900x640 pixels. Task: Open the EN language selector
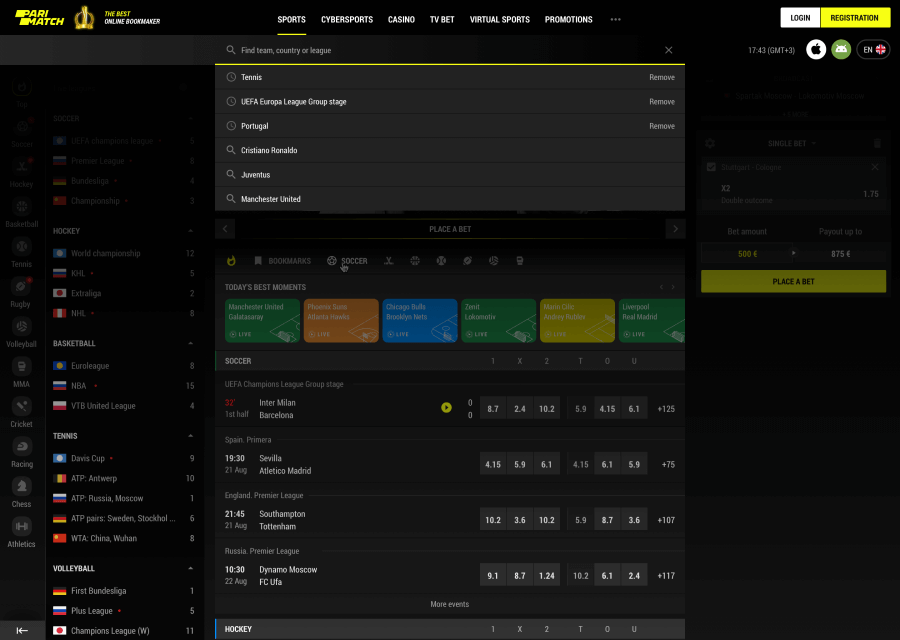pyautogui.click(x=874, y=50)
